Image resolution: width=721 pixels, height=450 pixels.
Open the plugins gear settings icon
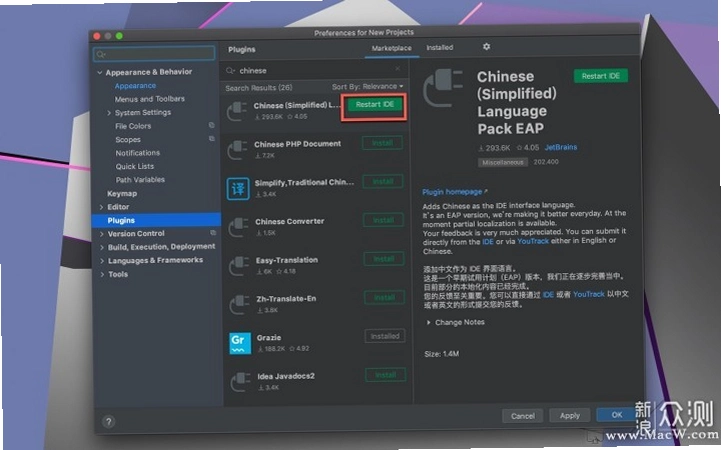tap(486, 46)
